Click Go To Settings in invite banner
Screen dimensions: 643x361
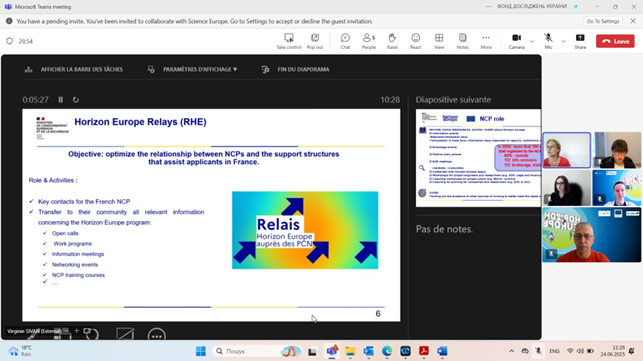pos(603,21)
